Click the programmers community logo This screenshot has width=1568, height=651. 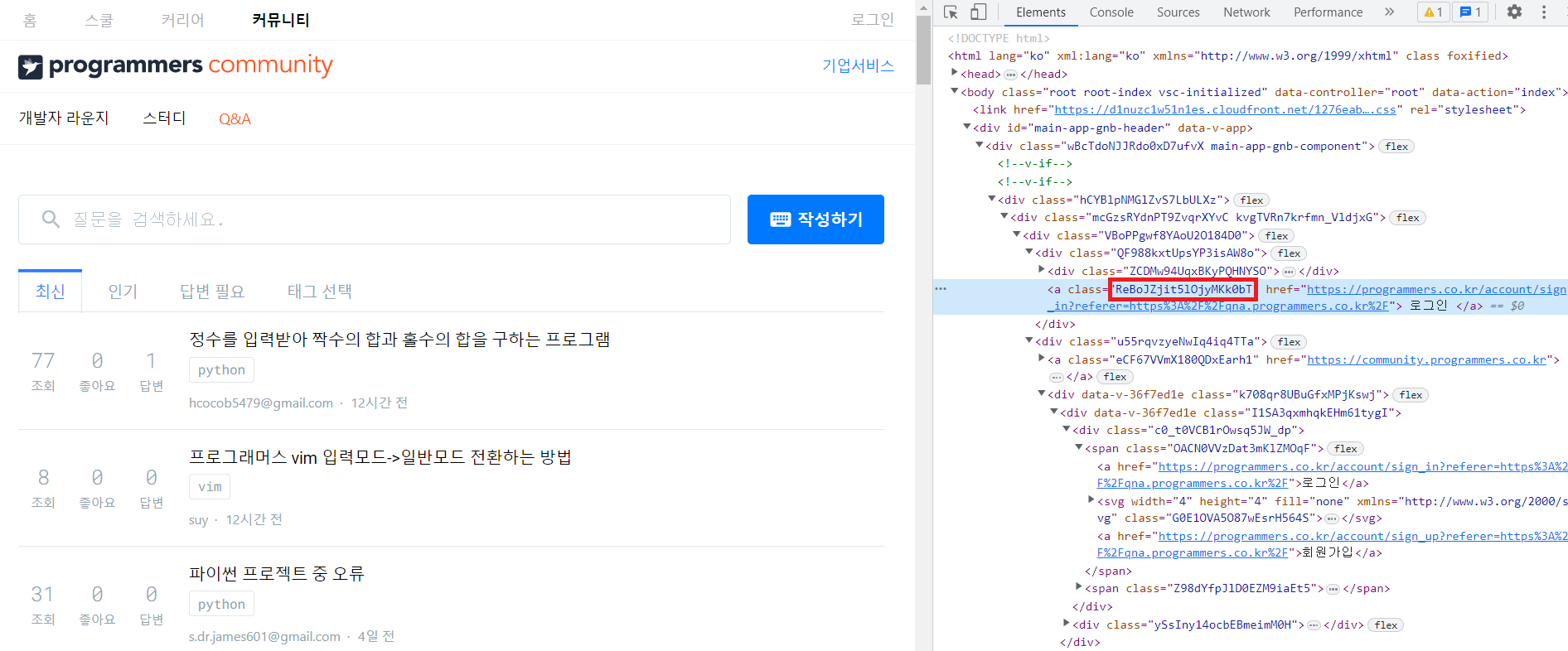175,65
